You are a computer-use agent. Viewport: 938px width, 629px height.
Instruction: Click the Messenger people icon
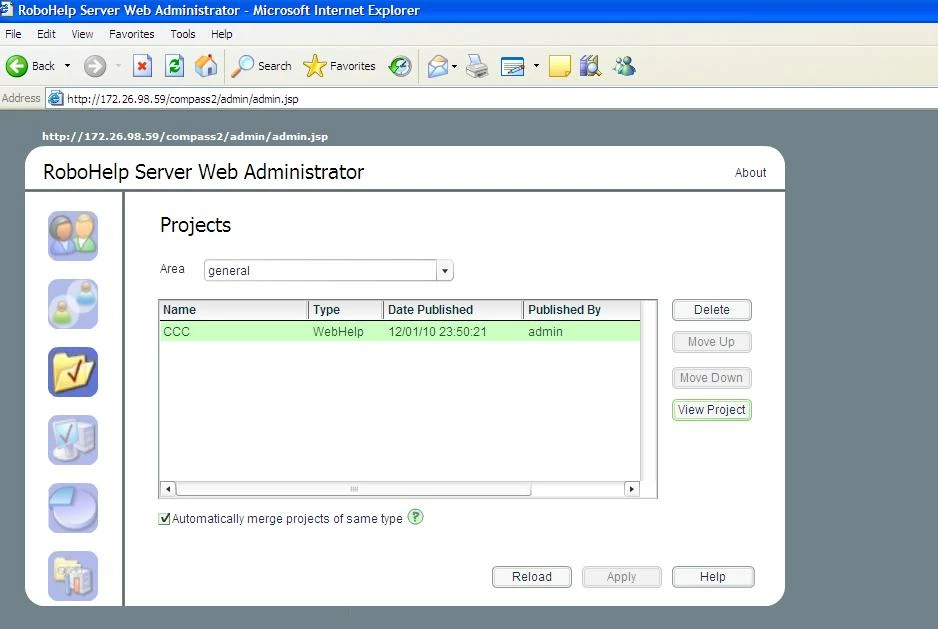(624, 66)
